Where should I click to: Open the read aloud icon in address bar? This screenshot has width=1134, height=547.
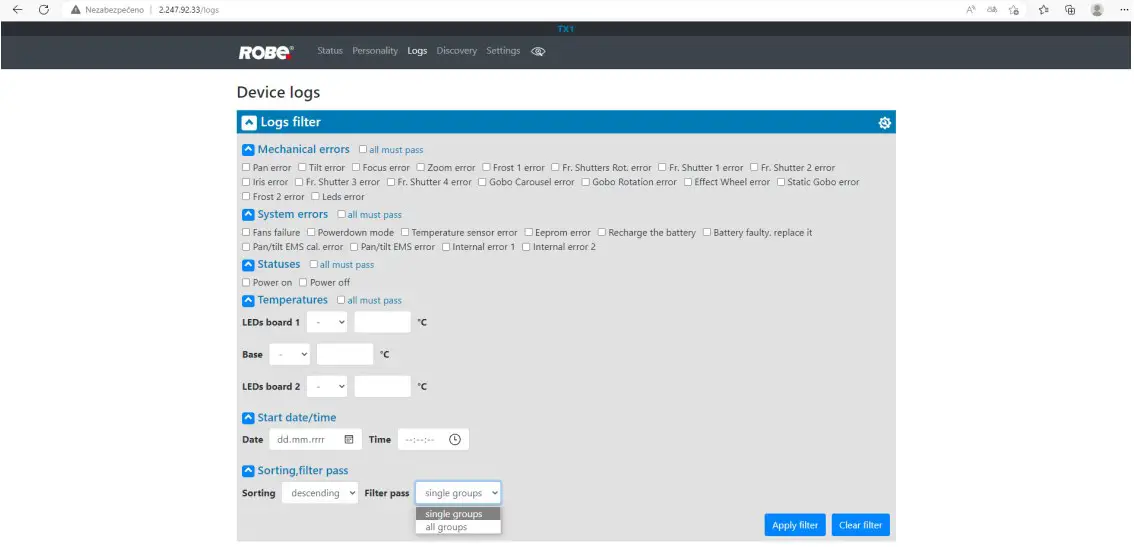(x=971, y=10)
